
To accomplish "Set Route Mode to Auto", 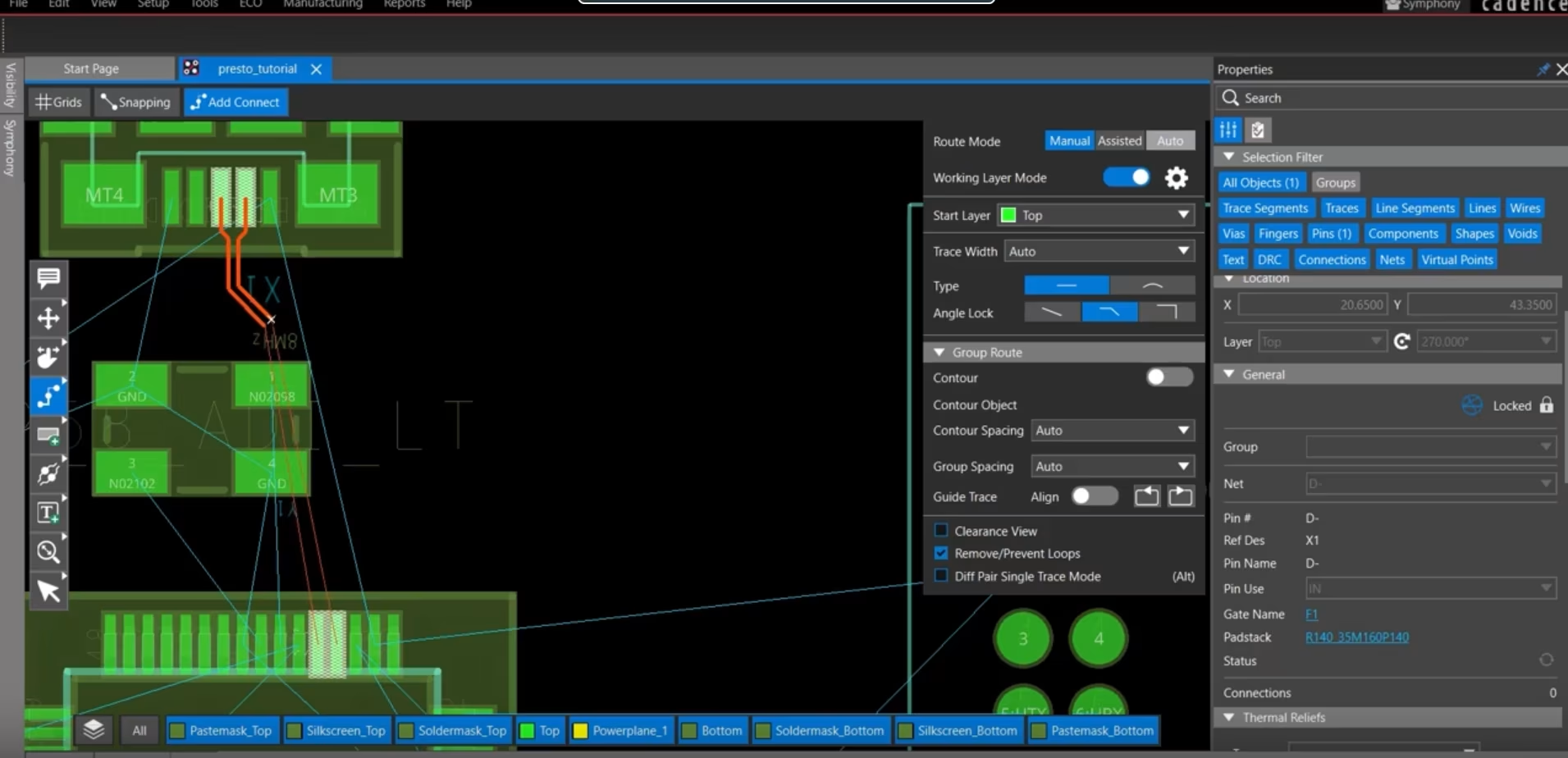I will point(1170,141).
